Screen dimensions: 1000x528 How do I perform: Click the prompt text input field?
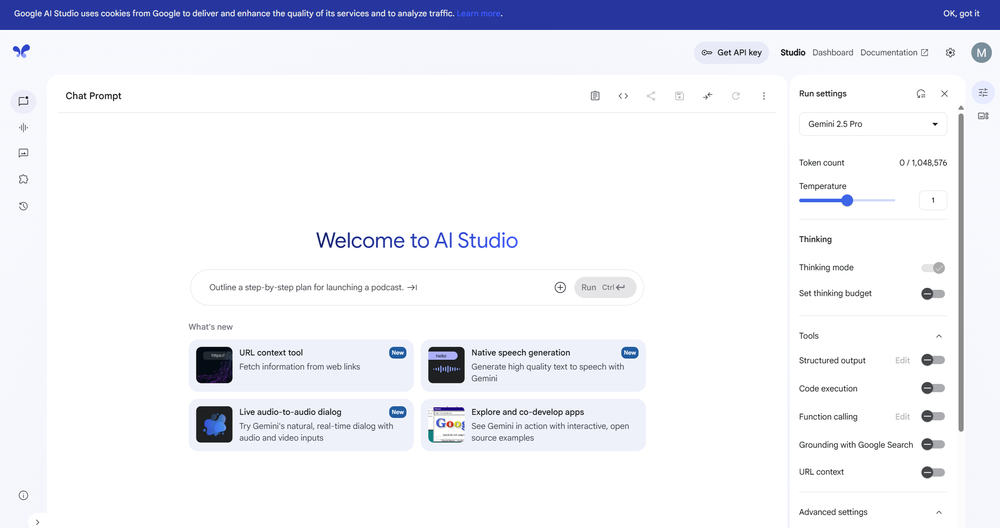(376, 288)
